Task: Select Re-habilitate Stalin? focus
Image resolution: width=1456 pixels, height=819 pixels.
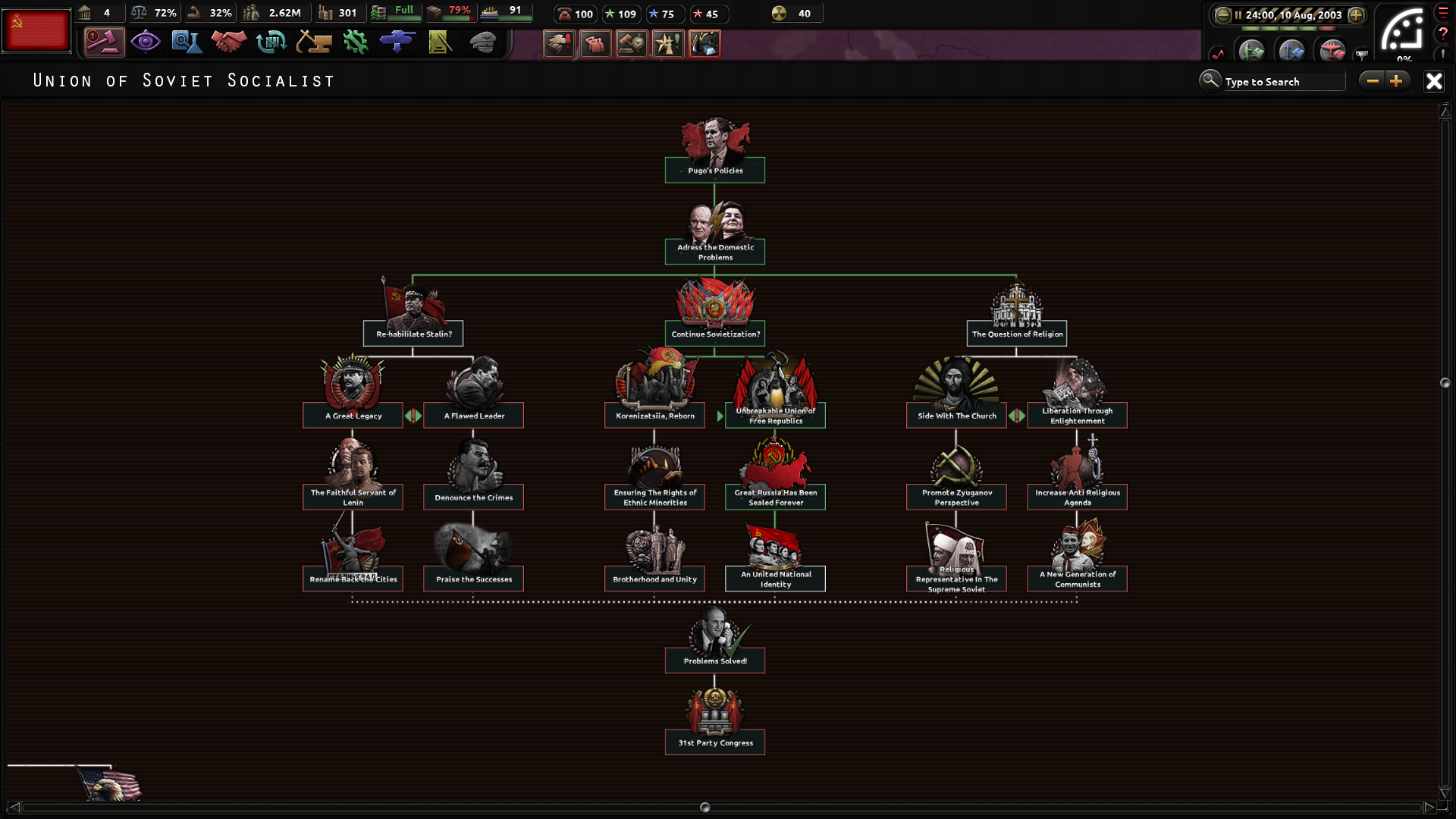Action: [413, 334]
